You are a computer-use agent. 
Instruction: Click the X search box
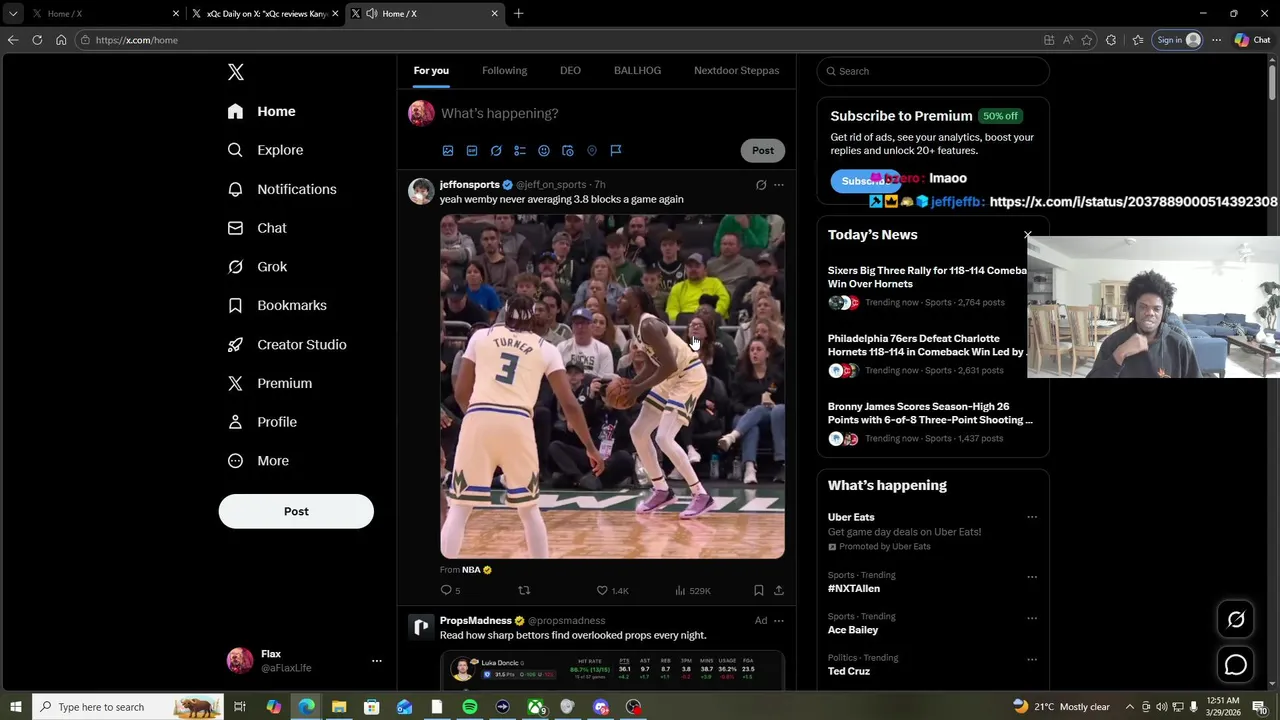coord(933,71)
